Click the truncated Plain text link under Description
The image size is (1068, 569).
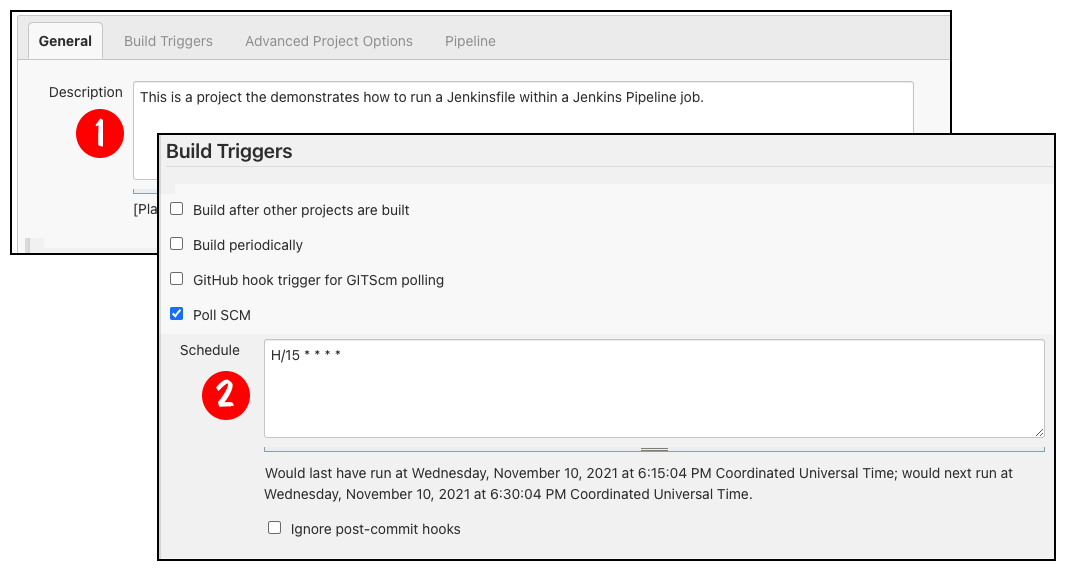[145, 209]
